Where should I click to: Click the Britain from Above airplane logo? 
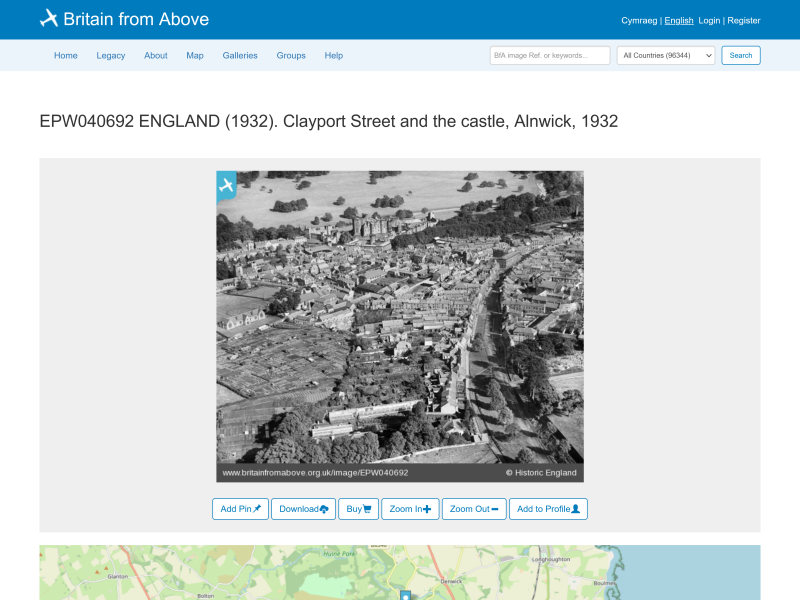(x=49, y=18)
